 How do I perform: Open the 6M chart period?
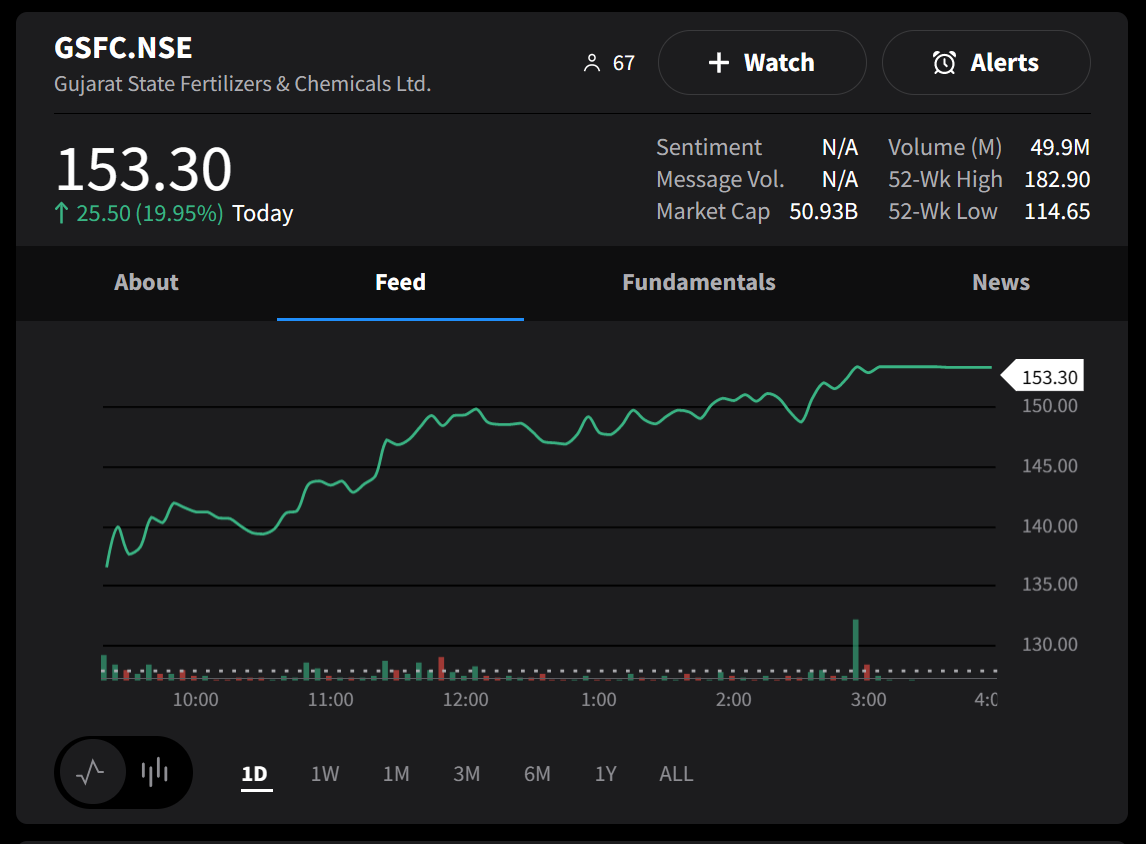(537, 773)
